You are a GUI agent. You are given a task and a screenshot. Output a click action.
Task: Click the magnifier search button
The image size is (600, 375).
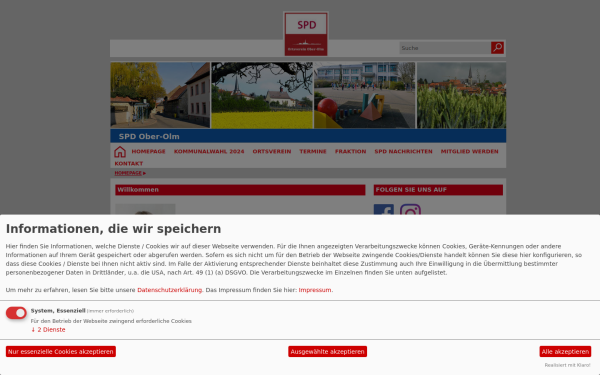(x=497, y=48)
